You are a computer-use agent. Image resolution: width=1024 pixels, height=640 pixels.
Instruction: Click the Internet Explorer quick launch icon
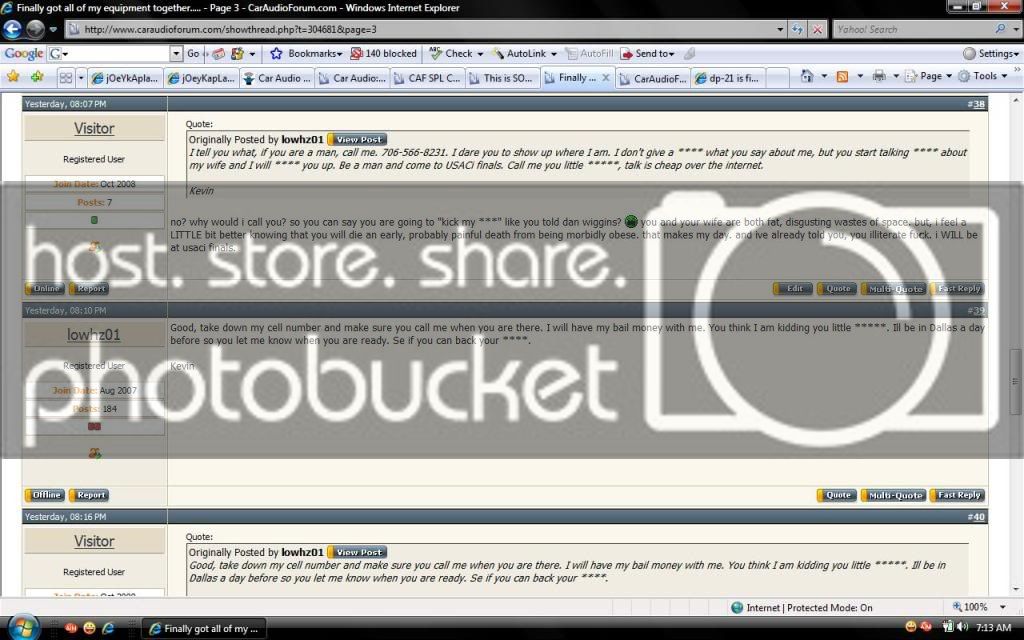[x=108, y=628]
